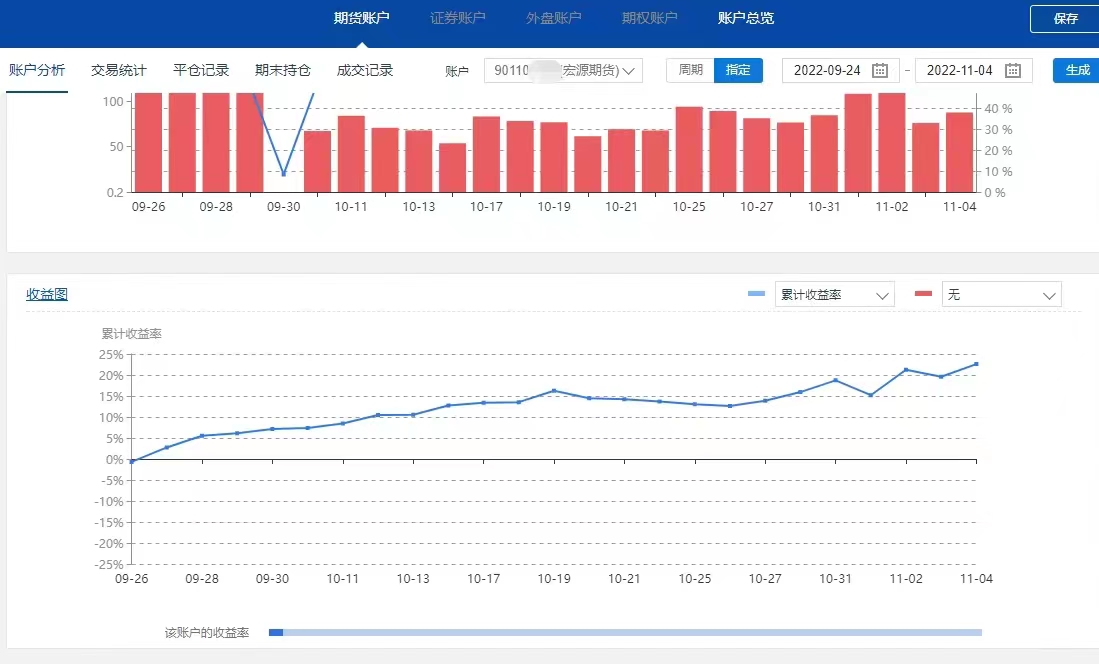Viewport: 1099px width, 664px height.
Task: Switch to the 证券账户 tab
Action: point(457,18)
